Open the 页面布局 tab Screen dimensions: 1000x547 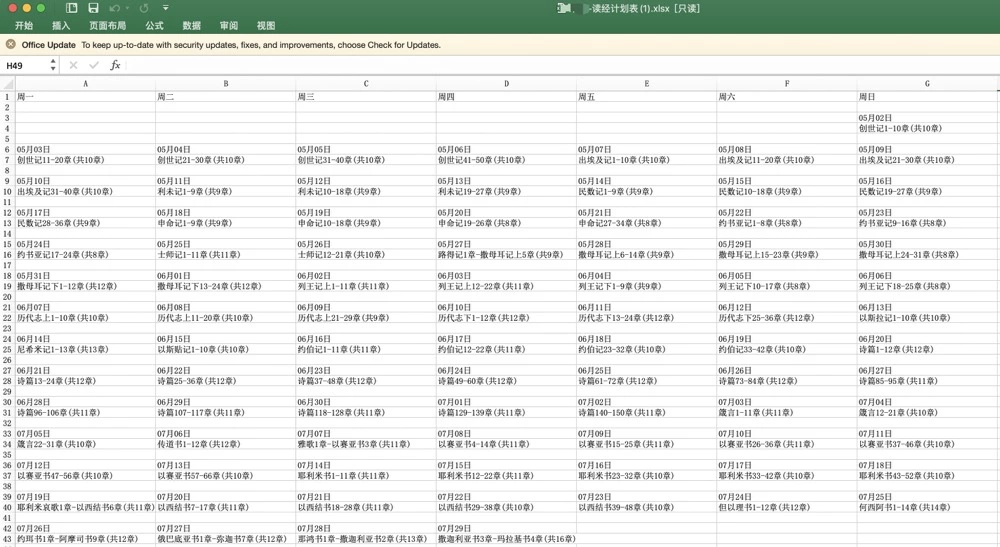point(107,26)
